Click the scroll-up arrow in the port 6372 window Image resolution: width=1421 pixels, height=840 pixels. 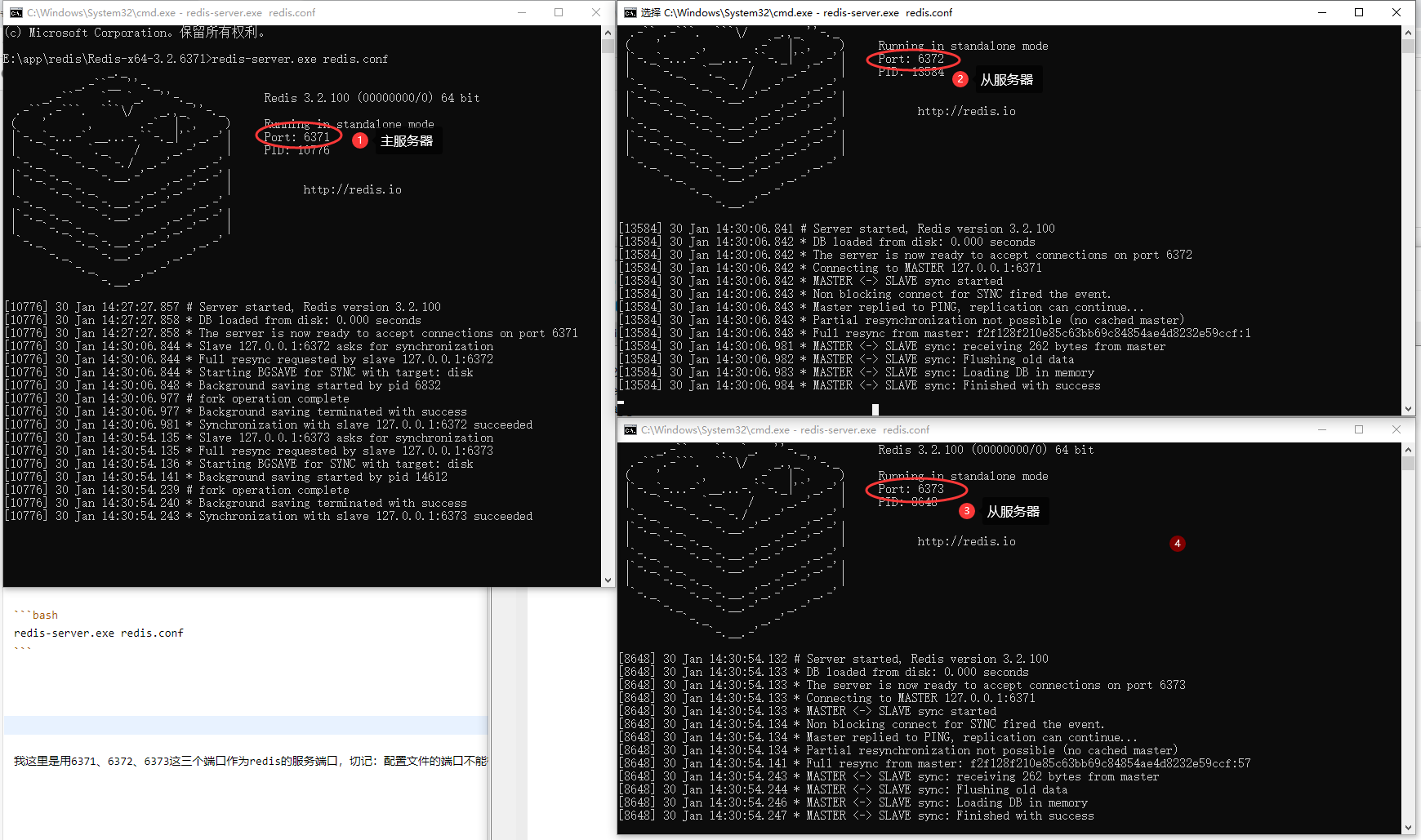[x=1408, y=33]
